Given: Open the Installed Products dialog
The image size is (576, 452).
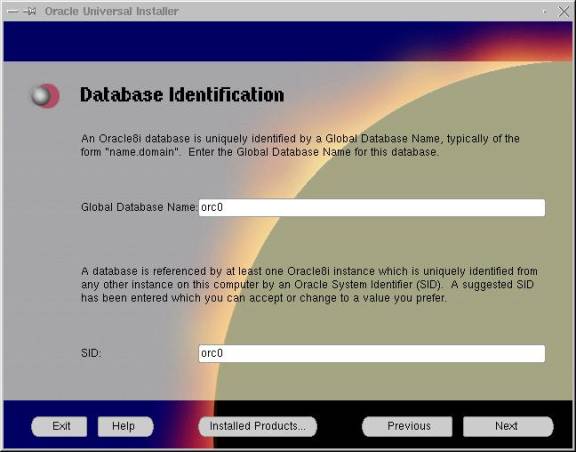Looking at the screenshot, I should coord(258,426).
